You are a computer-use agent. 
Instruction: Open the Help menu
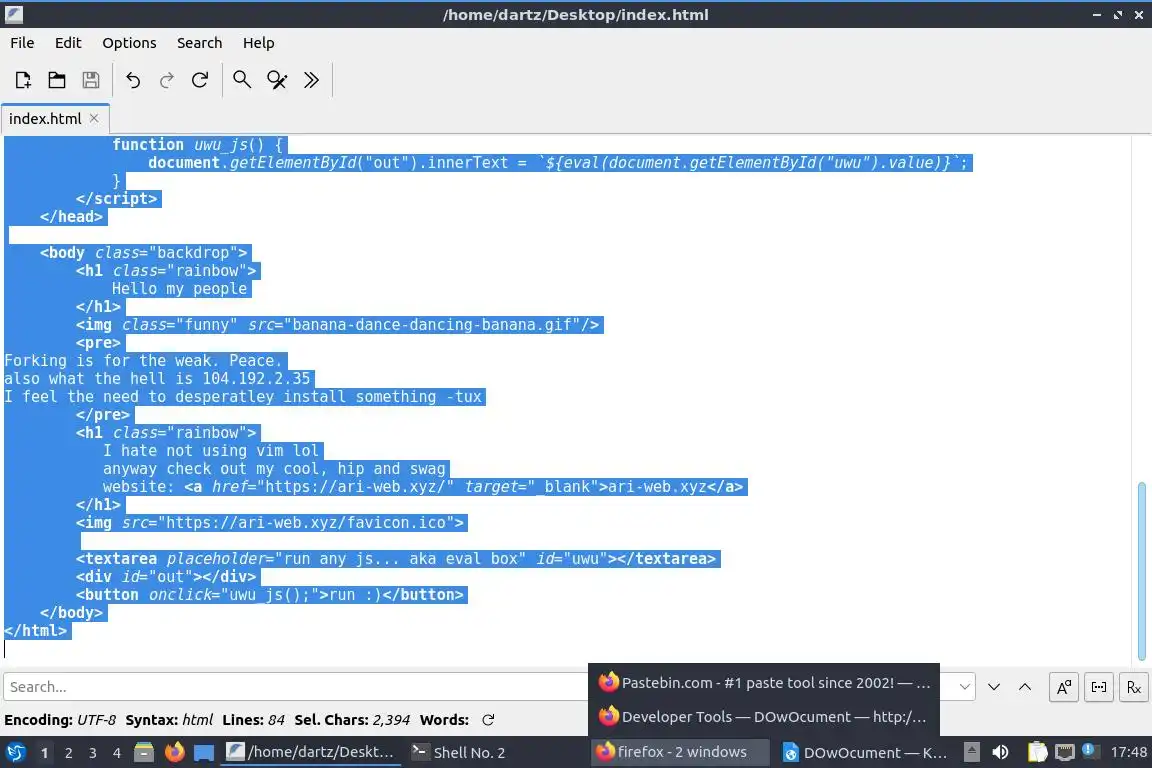(259, 43)
